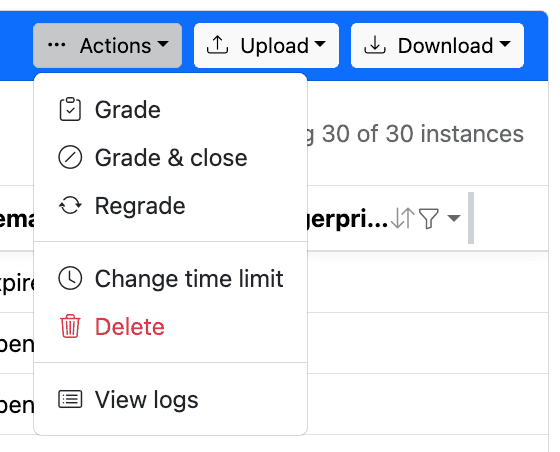Click the circular arrows Regrade icon
The height and width of the screenshot is (452, 560).
click(x=70, y=206)
